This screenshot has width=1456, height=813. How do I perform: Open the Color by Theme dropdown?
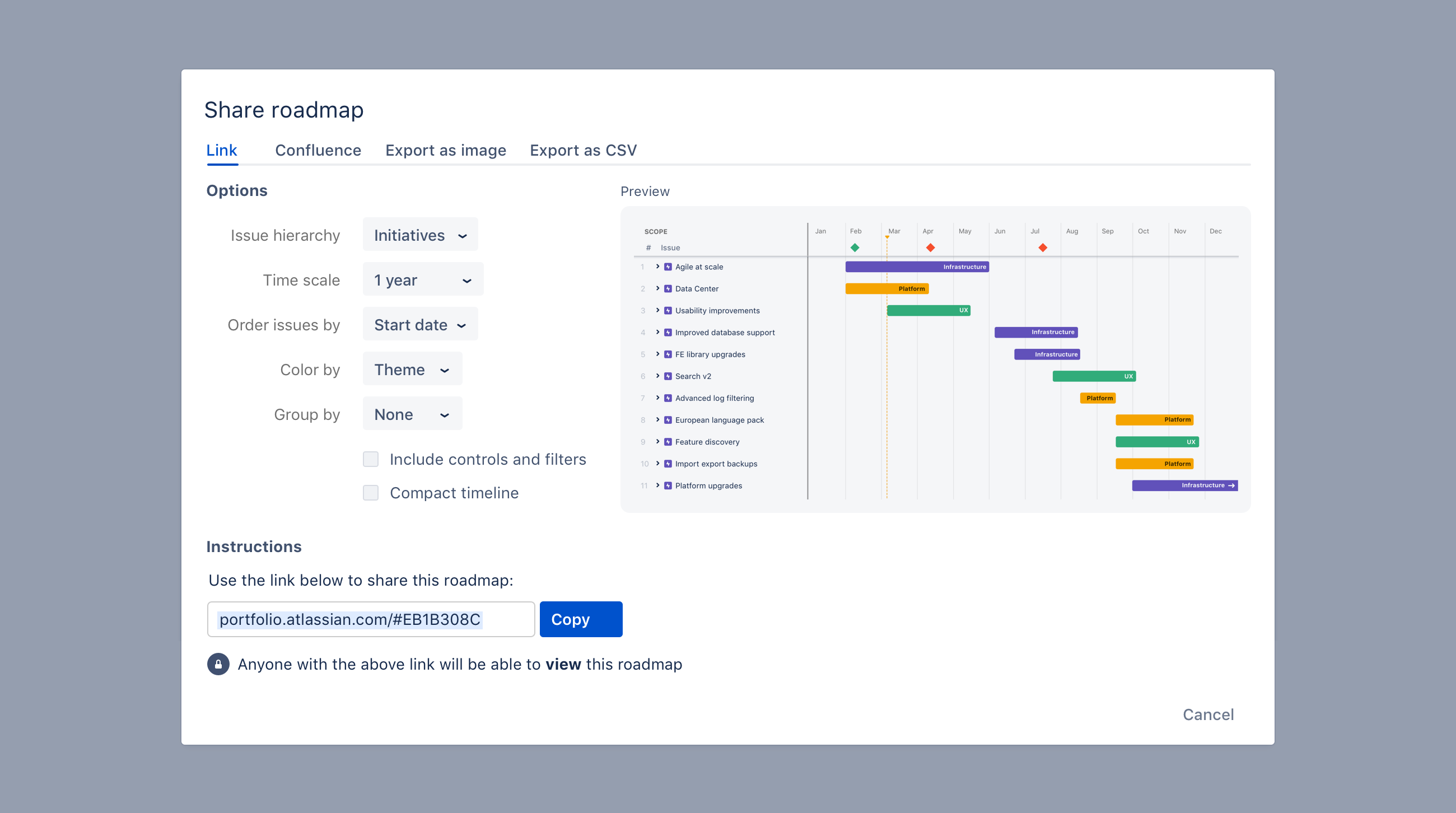(x=412, y=369)
